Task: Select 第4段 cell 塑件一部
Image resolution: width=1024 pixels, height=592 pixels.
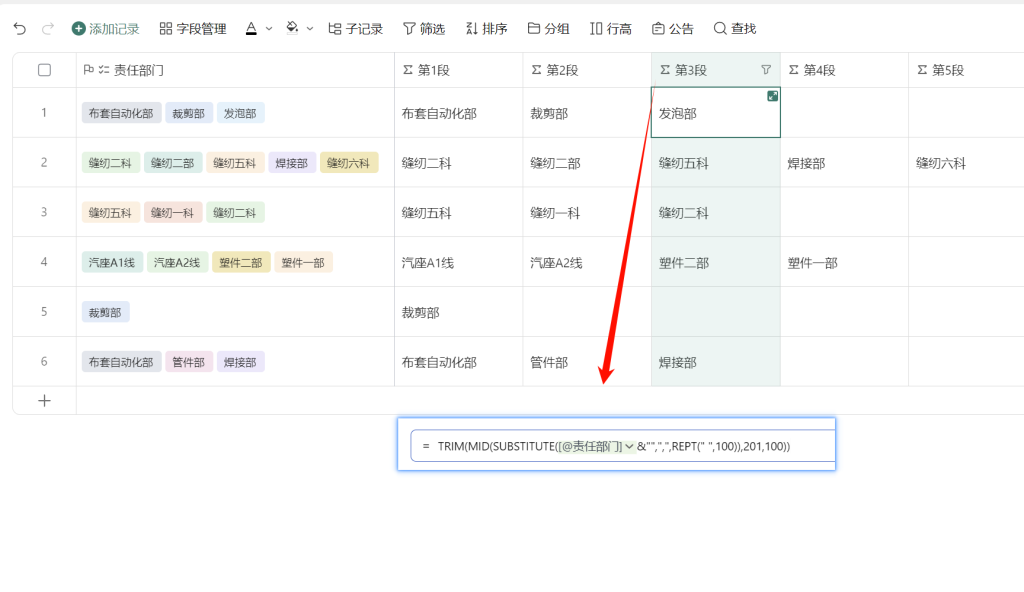Action: click(x=844, y=263)
